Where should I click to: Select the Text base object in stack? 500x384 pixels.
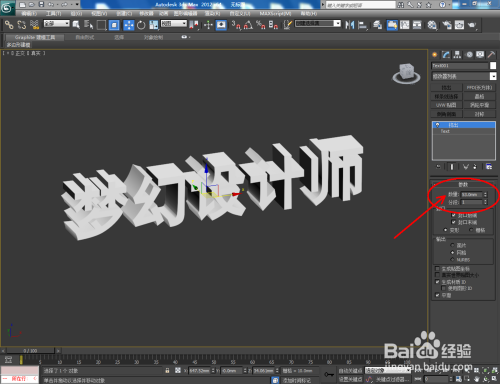click(x=464, y=131)
